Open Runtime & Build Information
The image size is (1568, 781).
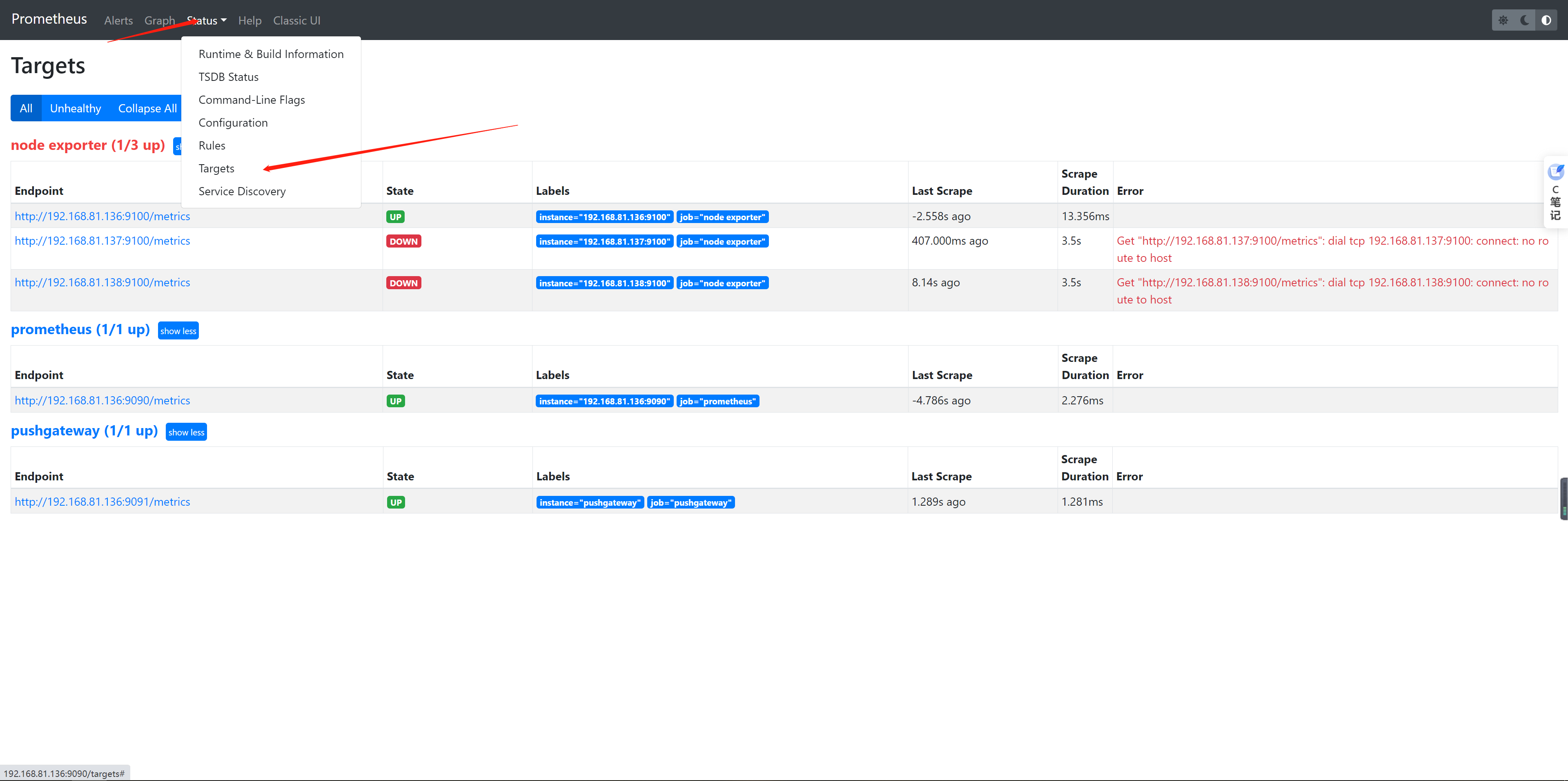[271, 54]
